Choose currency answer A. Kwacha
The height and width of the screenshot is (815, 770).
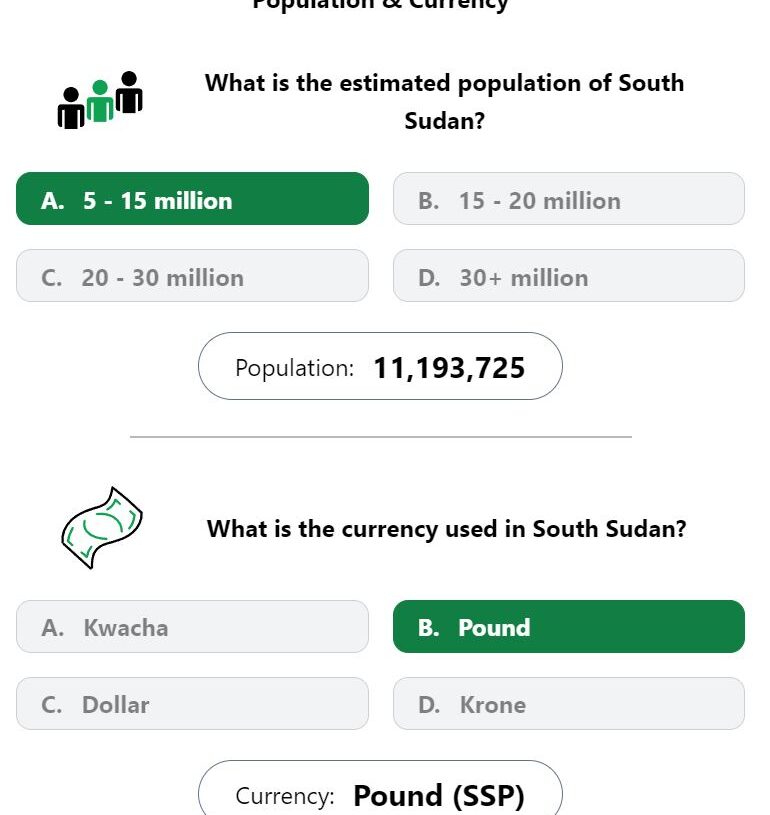coord(192,626)
